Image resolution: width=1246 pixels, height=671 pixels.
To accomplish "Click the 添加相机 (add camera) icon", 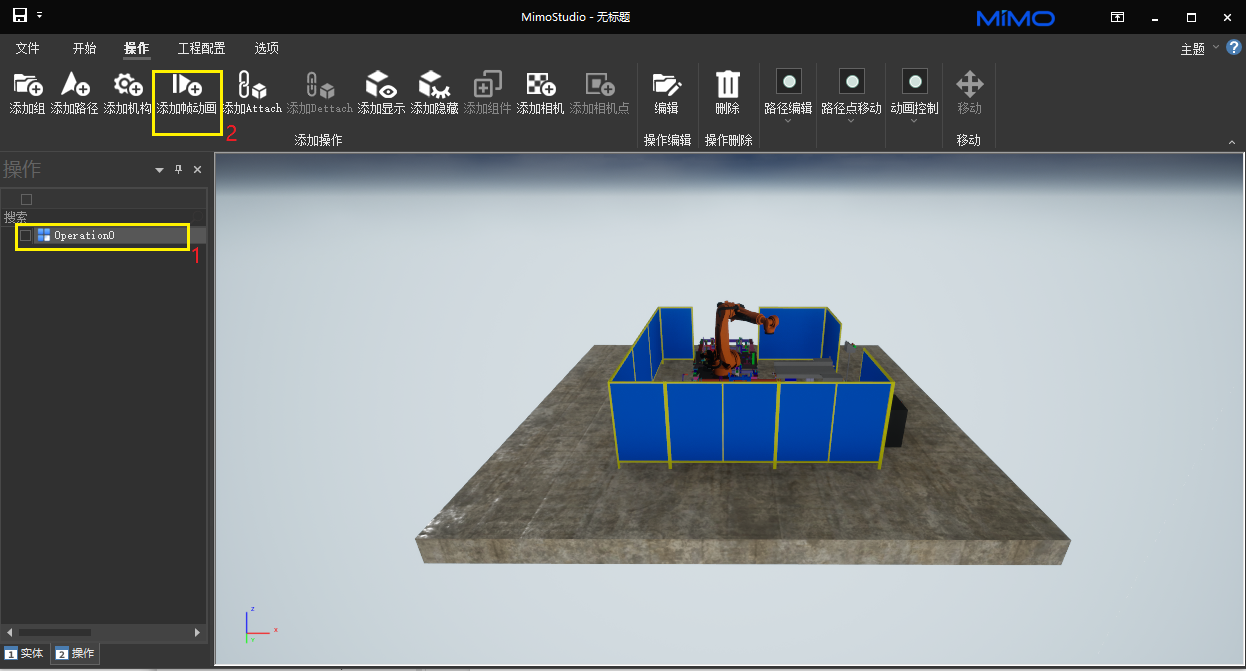I will [x=540, y=85].
